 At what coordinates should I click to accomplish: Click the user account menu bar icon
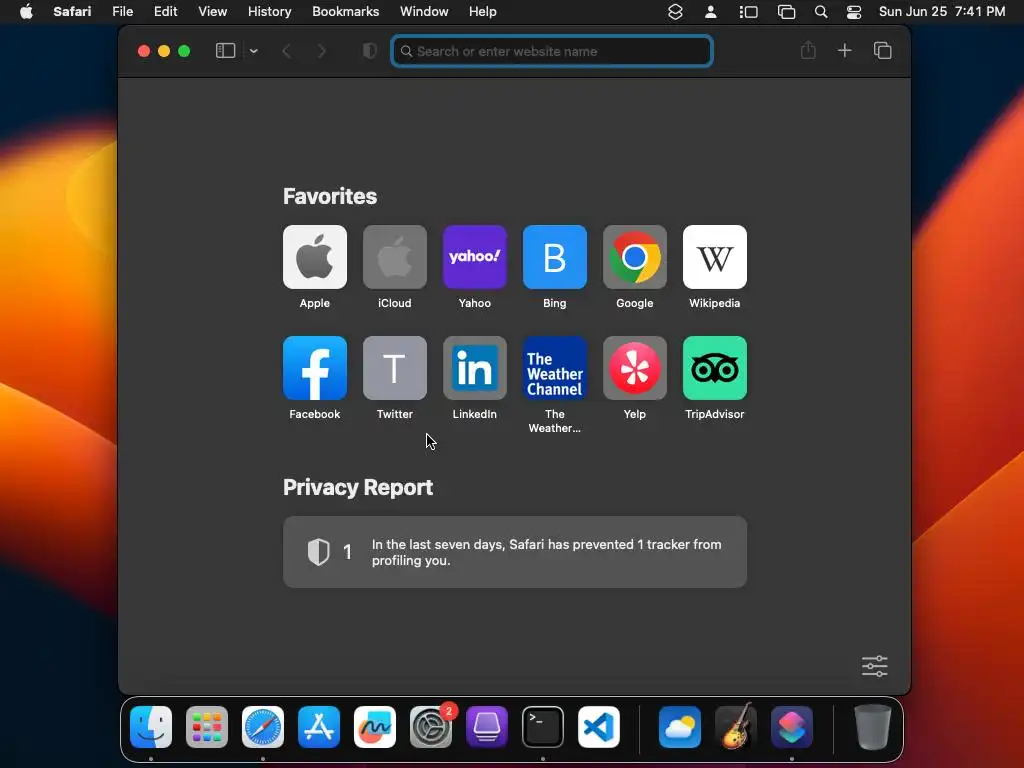tap(711, 12)
